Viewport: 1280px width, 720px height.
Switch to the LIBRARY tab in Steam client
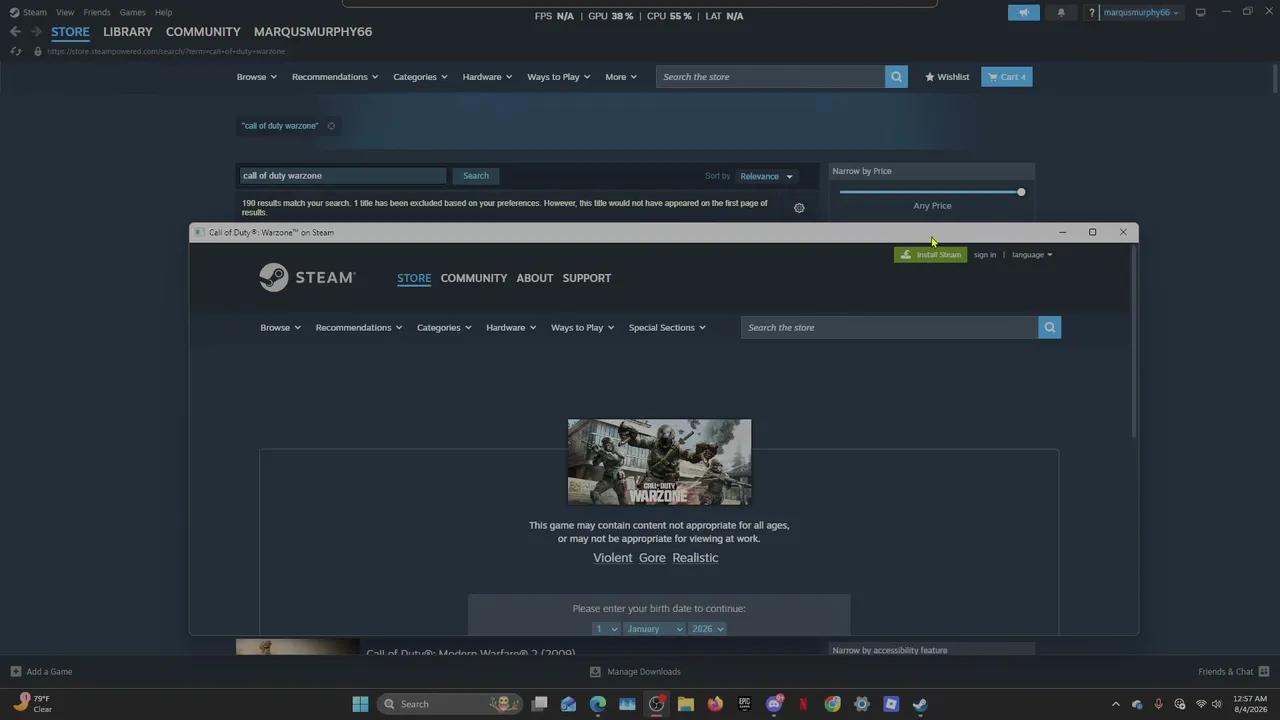128,32
